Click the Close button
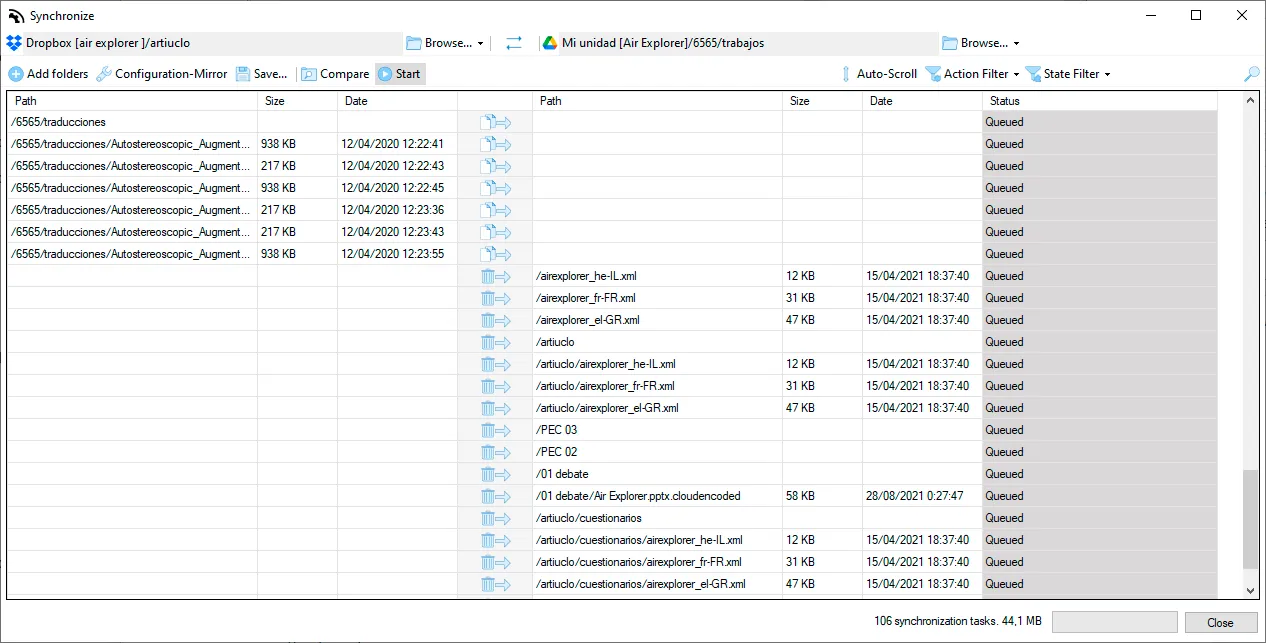Image resolution: width=1266 pixels, height=643 pixels. [1221, 622]
